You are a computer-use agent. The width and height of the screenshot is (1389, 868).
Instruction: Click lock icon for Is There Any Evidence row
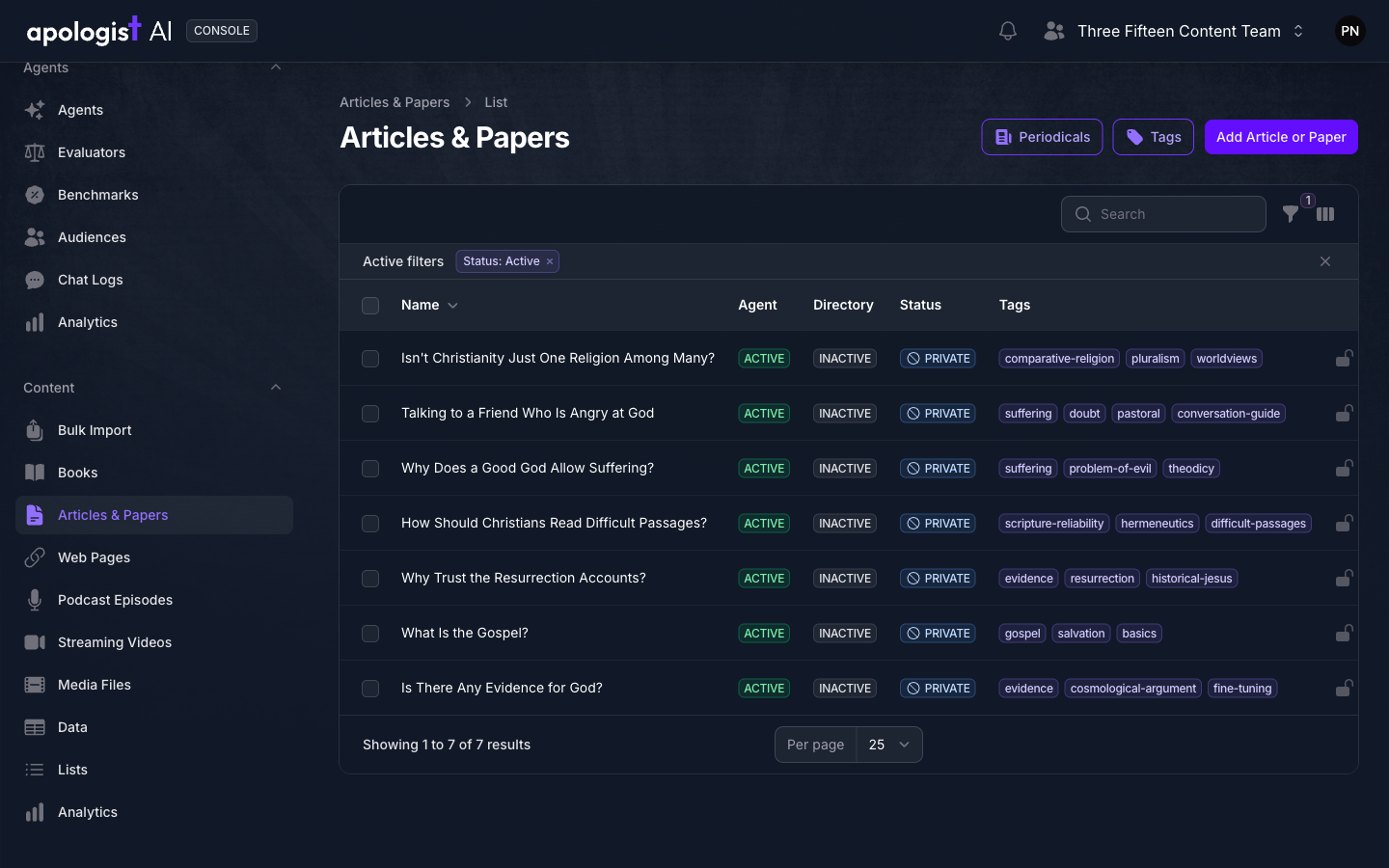click(x=1344, y=688)
